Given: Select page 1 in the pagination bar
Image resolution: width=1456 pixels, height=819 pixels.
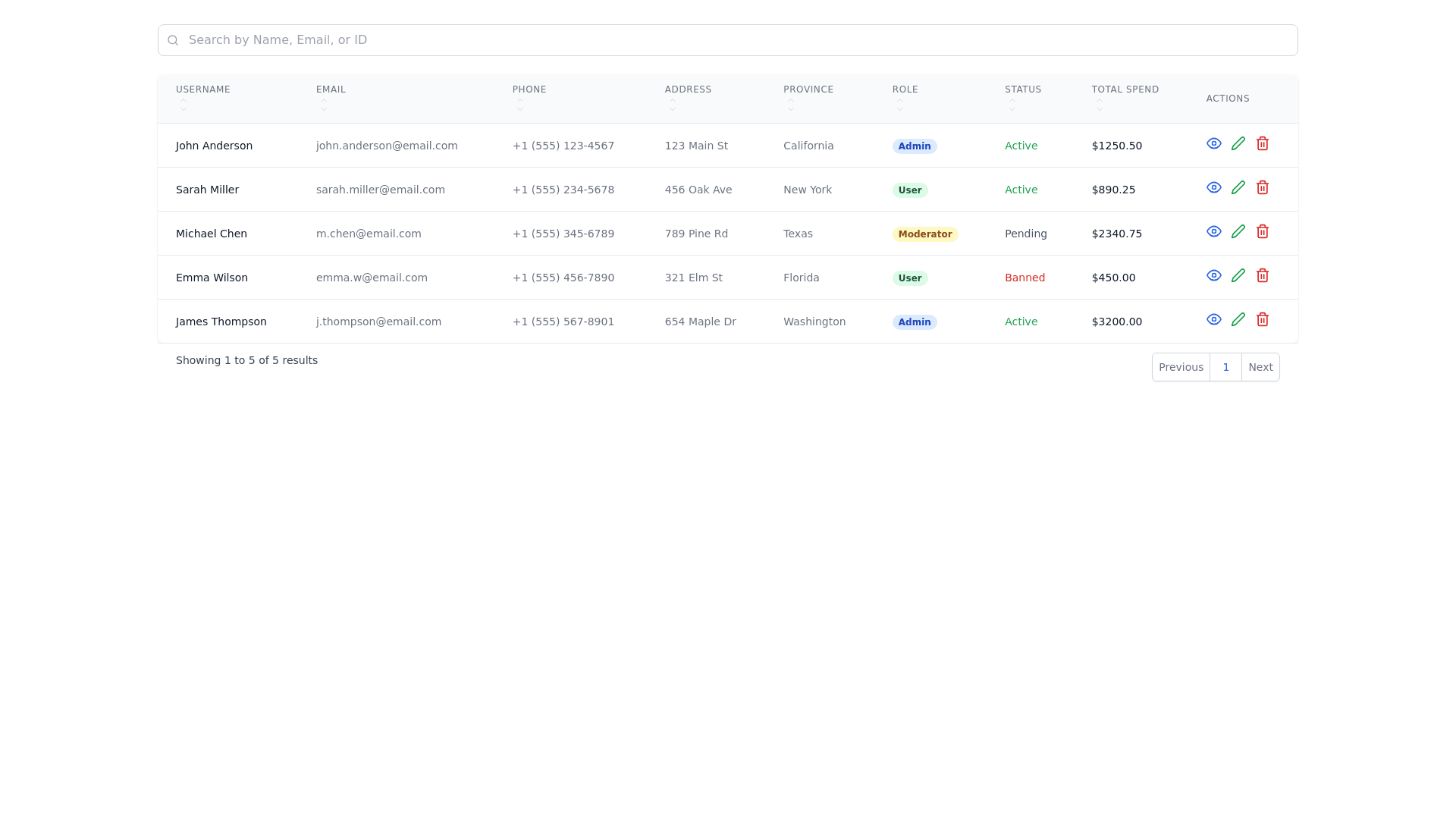Looking at the screenshot, I should 1225,367.
